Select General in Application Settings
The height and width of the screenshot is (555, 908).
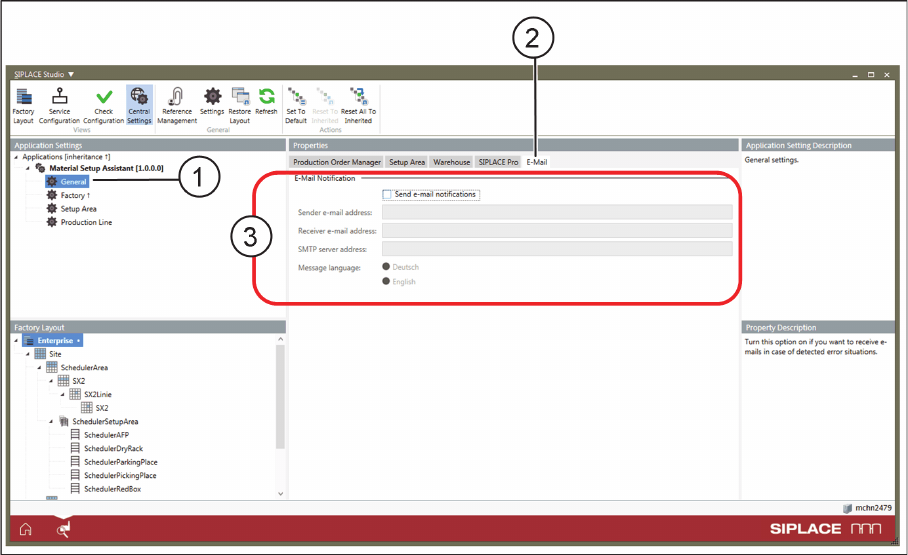pyautogui.click(x=67, y=181)
